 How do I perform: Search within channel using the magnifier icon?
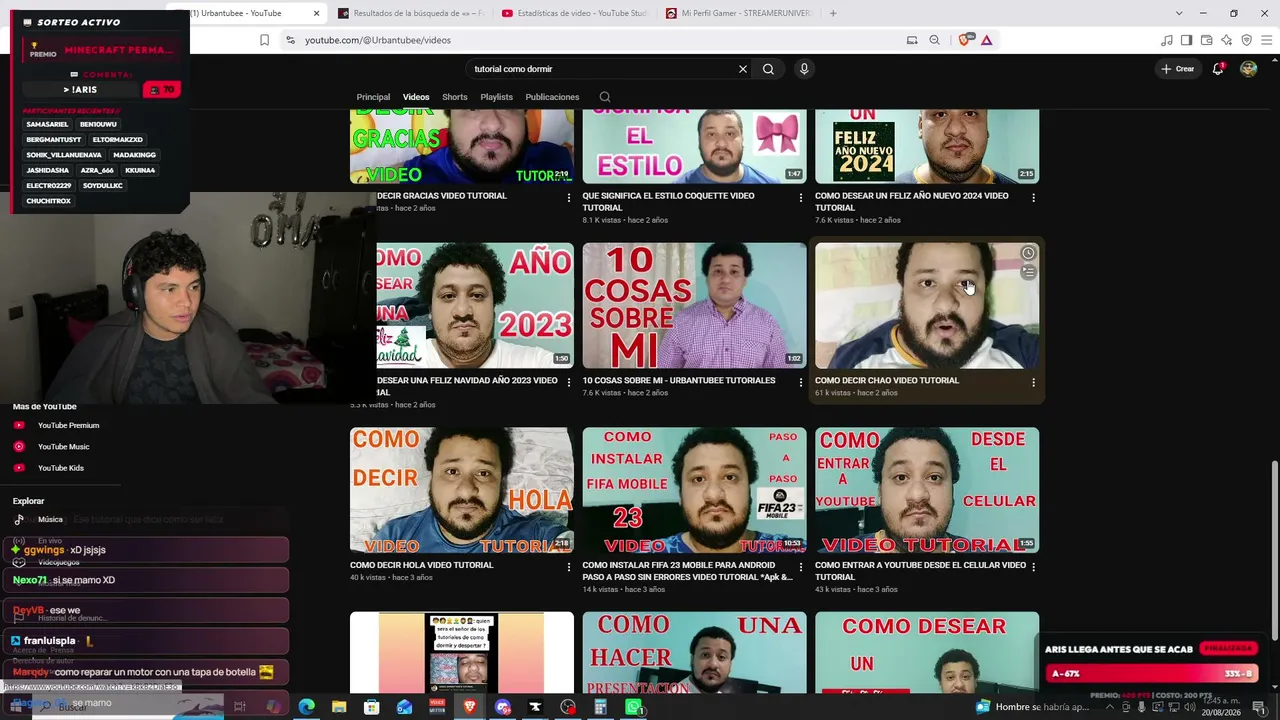point(605,97)
